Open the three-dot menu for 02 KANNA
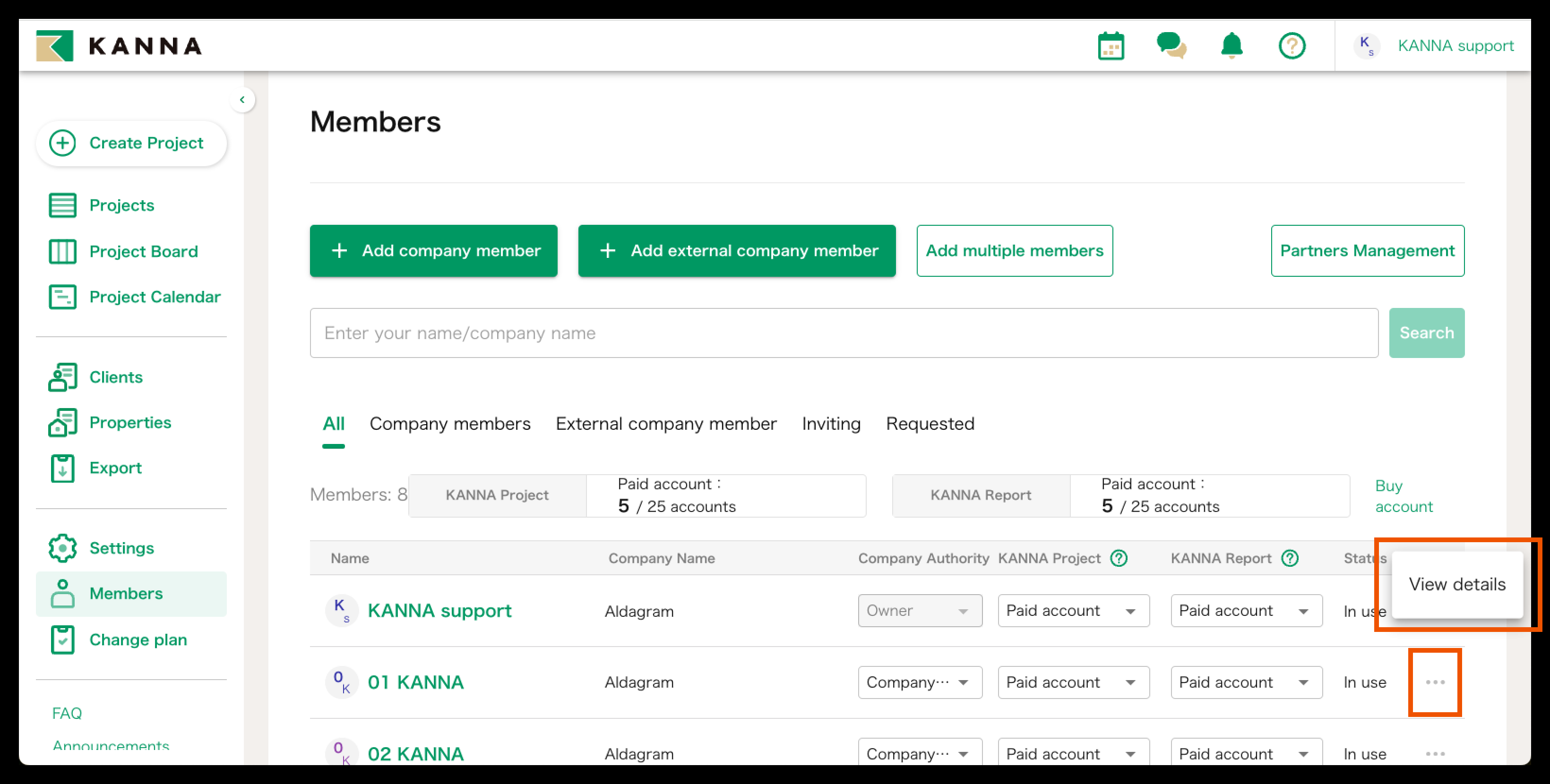1550x784 pixels. [x=1435, y=753]
